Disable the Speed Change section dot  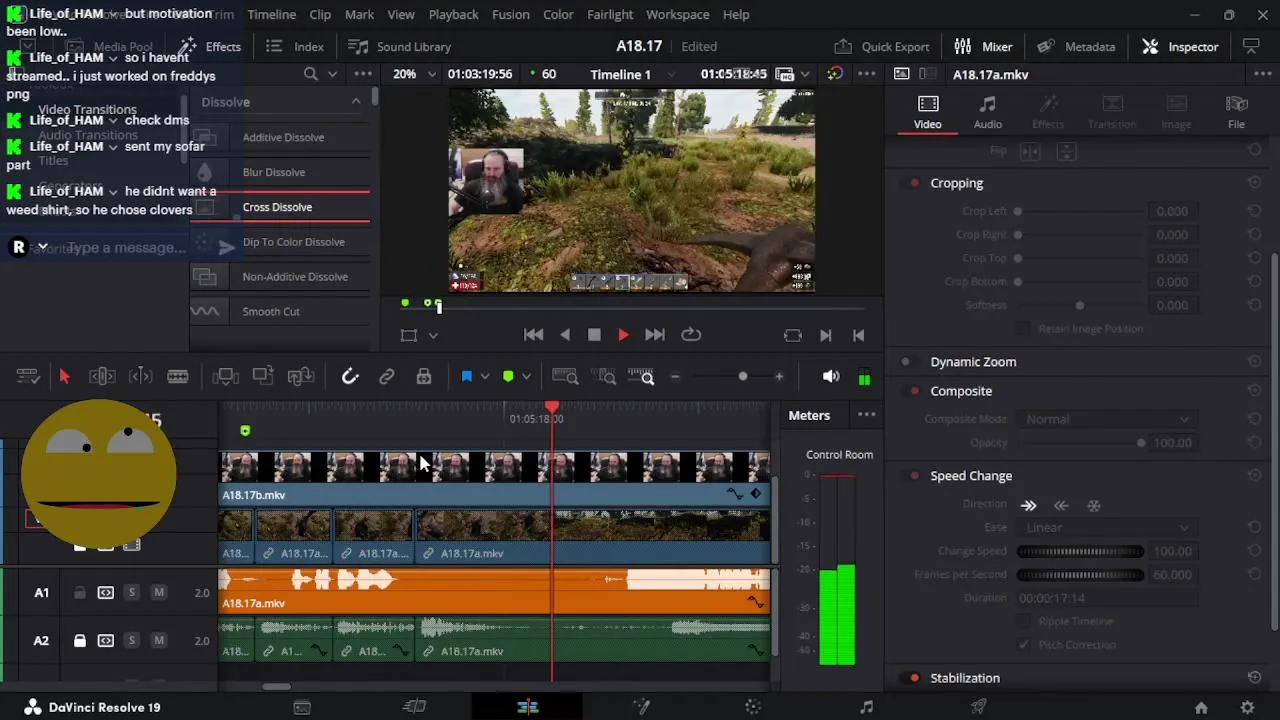point(914,476)
